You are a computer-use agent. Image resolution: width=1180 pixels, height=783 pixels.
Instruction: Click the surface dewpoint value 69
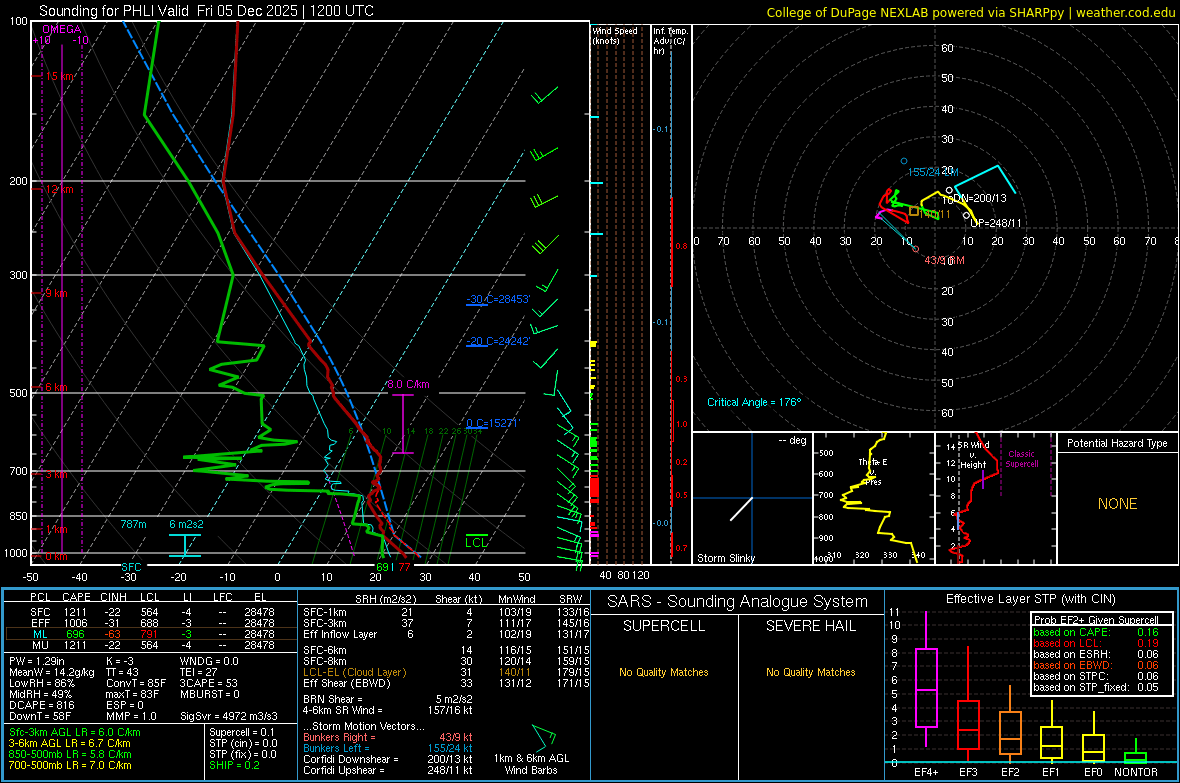[383, 567]
